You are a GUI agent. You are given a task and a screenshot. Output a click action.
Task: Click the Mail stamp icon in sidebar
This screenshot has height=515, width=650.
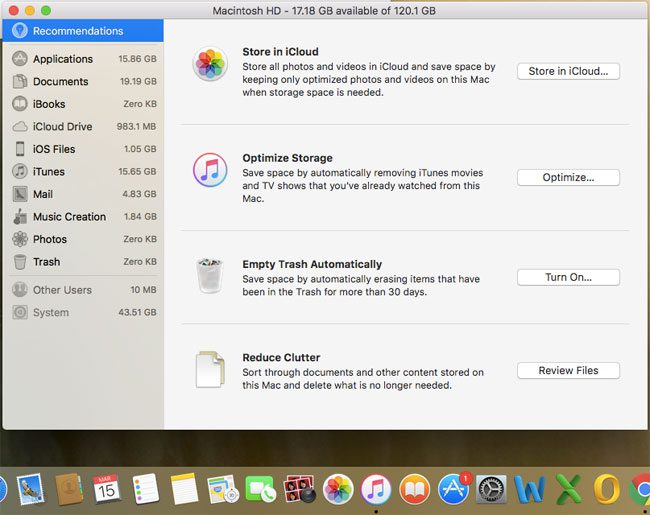[x=20, y=194]
